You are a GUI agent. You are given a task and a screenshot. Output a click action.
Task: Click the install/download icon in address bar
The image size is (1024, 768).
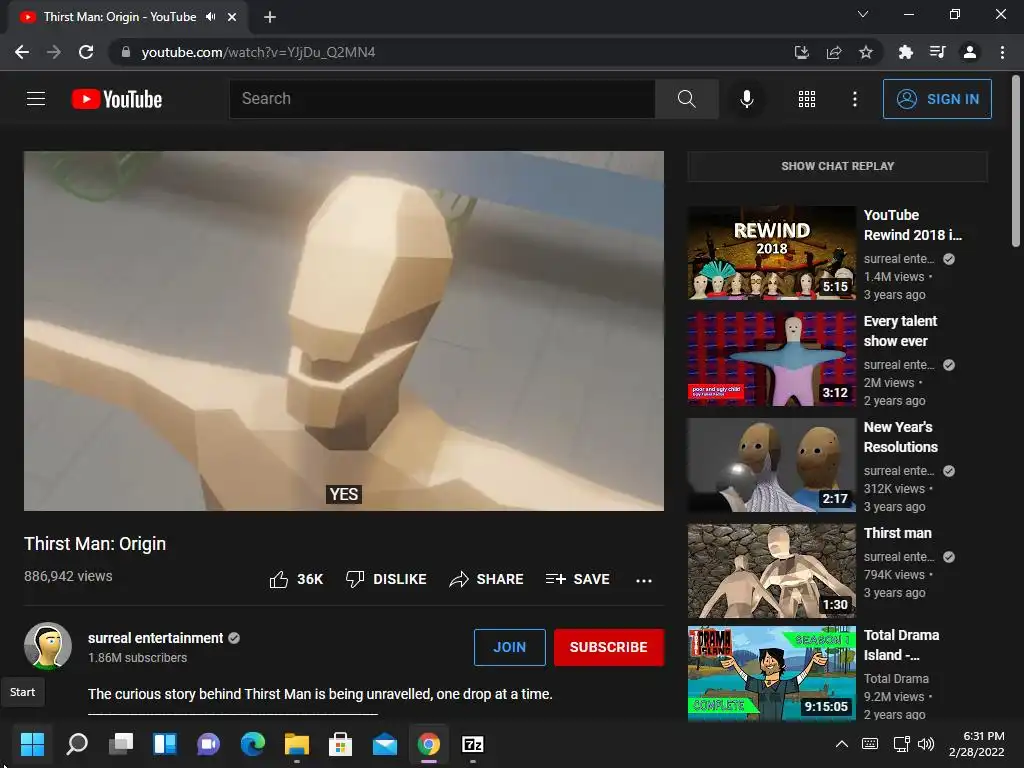click(801, 52)
